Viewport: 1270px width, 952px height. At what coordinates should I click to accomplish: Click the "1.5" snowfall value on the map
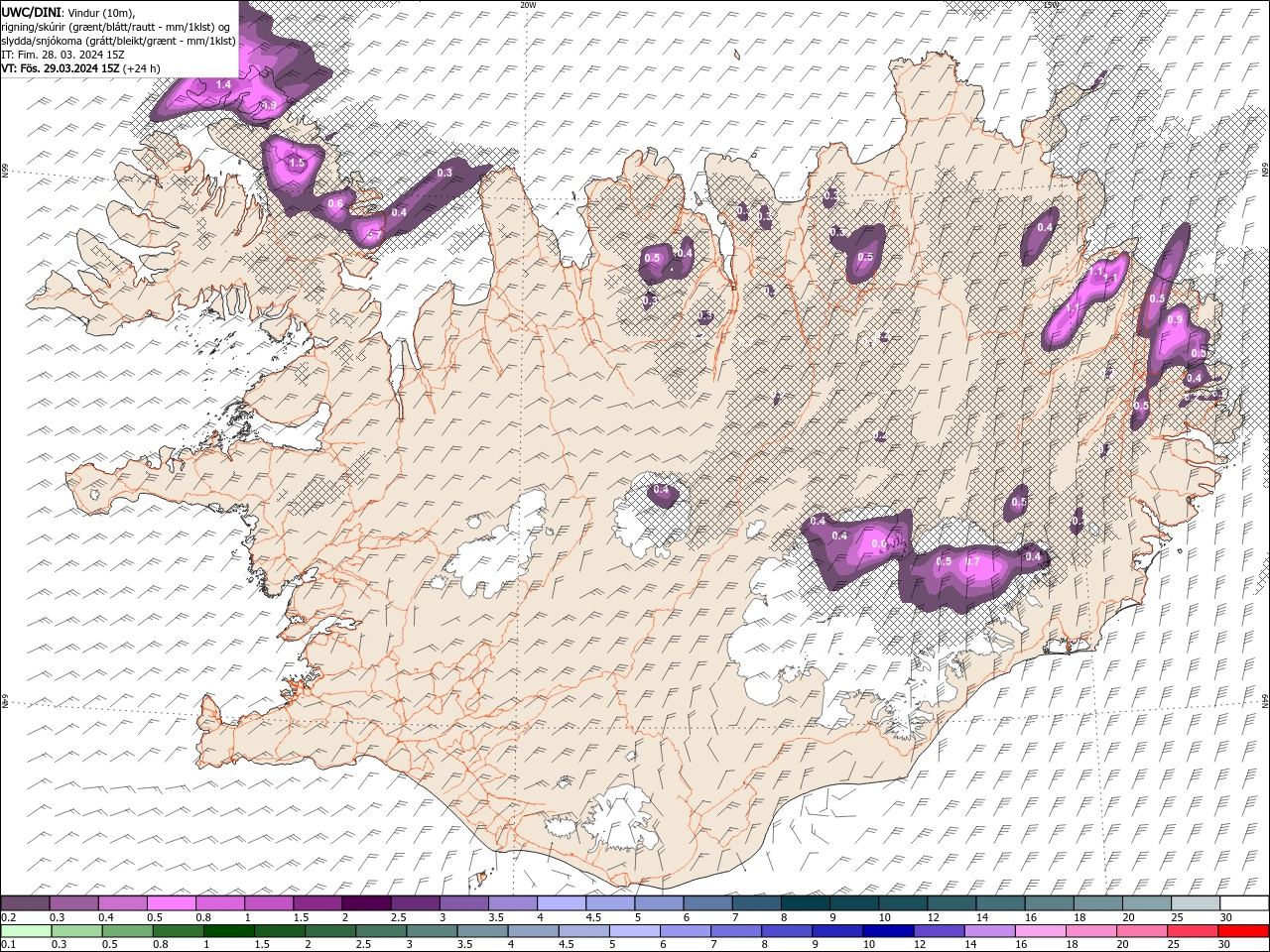pos(296,163)
